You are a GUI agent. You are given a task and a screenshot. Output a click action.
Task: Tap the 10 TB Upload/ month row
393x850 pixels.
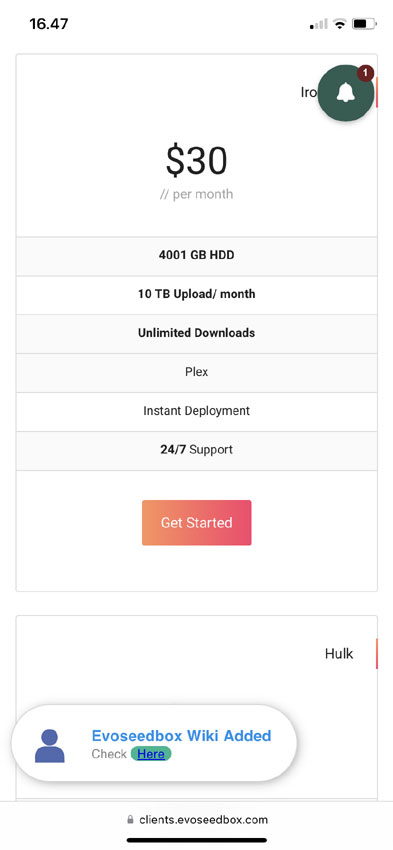197,294
